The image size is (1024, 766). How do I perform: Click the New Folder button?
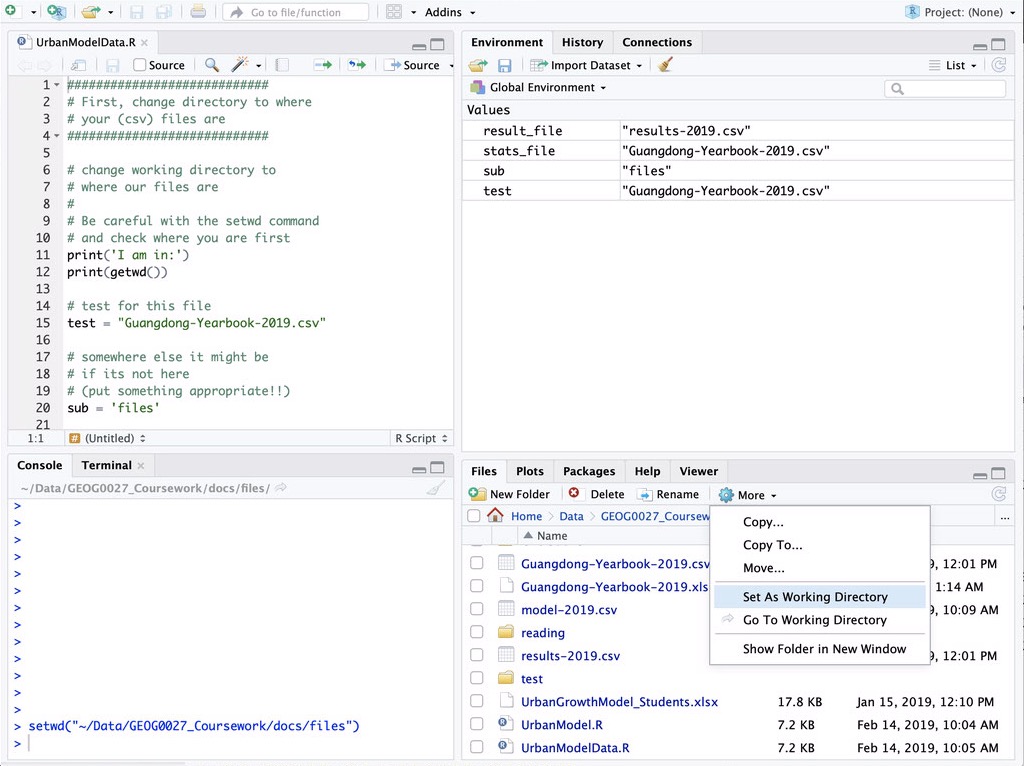coord(509,494)
